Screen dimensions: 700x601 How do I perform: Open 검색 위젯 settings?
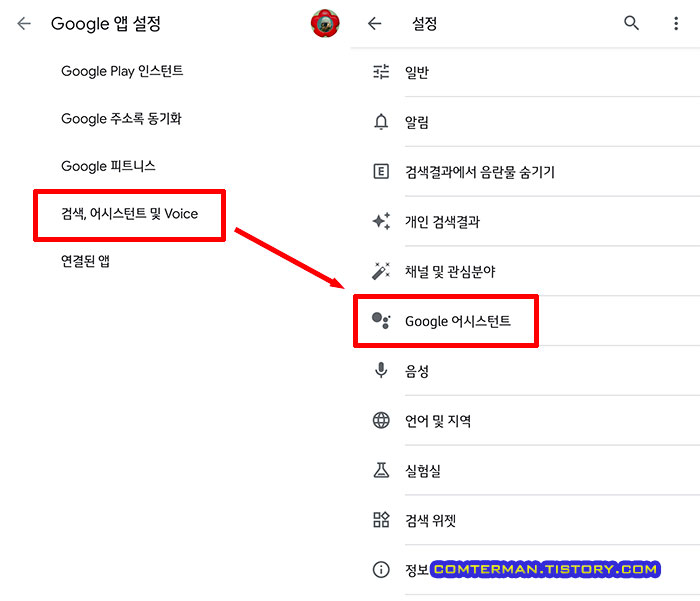tap(525, 520)
